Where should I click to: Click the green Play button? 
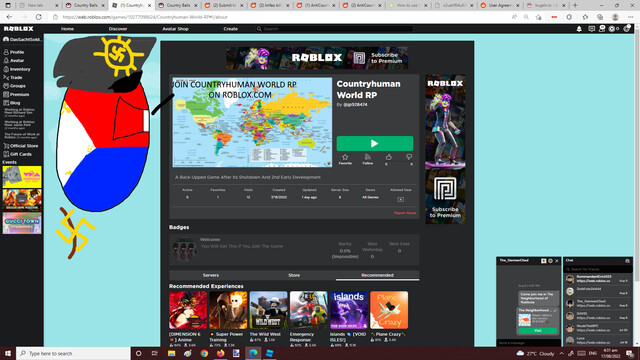(375, 143)
